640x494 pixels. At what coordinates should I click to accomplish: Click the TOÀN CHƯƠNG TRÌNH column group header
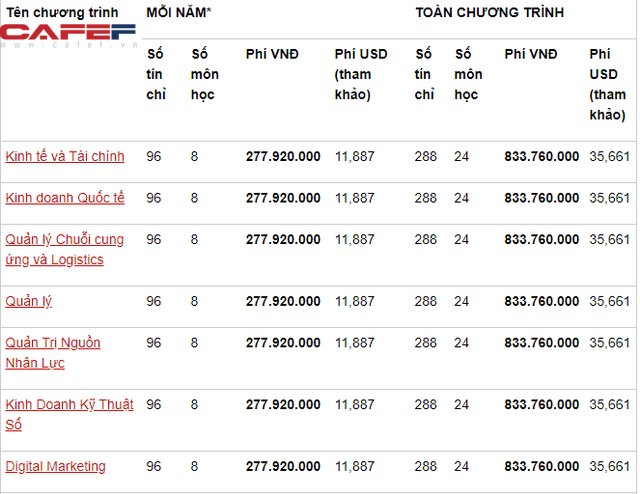coord(489,13)
